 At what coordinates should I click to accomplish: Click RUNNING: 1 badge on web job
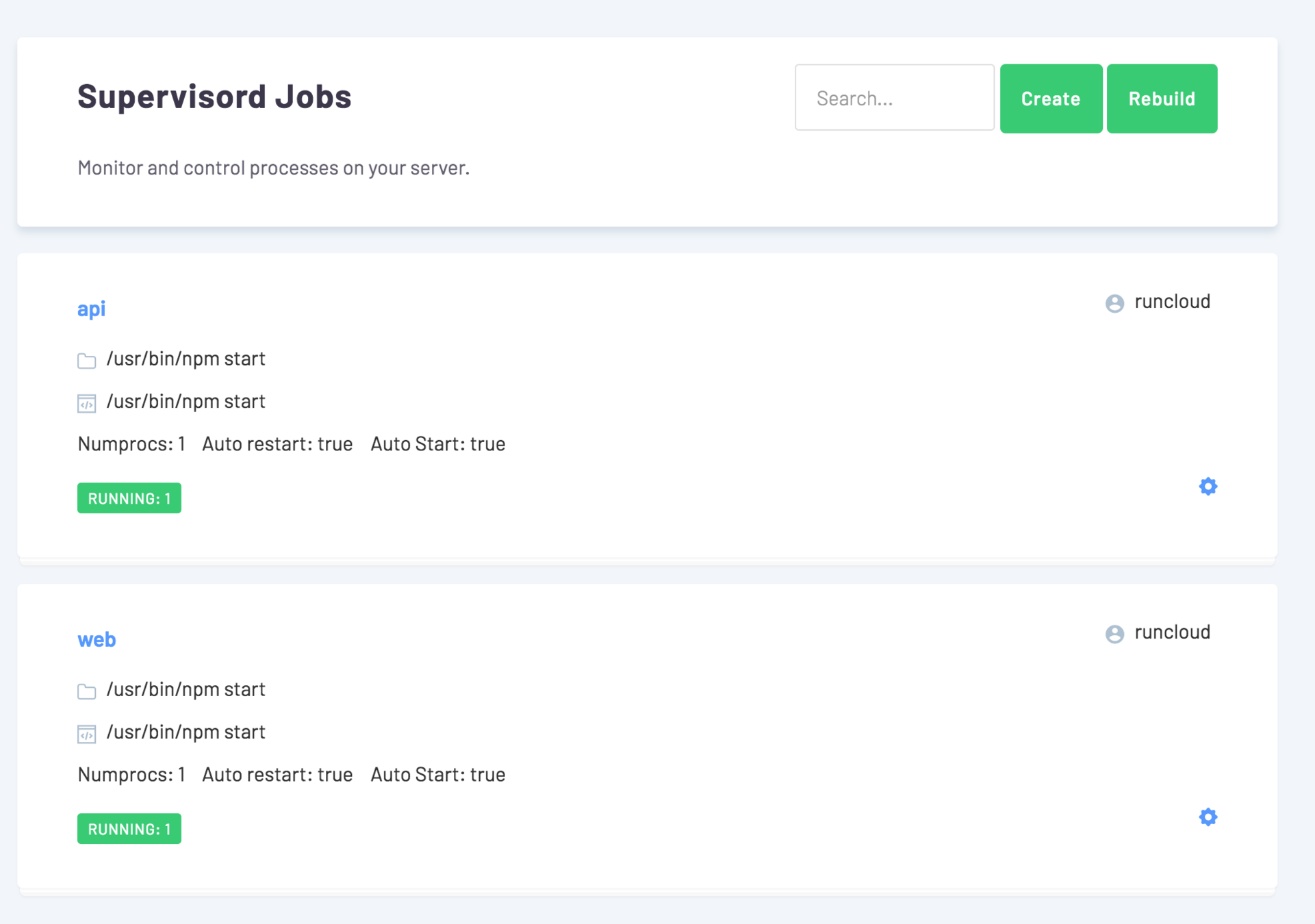[x=129, y=829]
